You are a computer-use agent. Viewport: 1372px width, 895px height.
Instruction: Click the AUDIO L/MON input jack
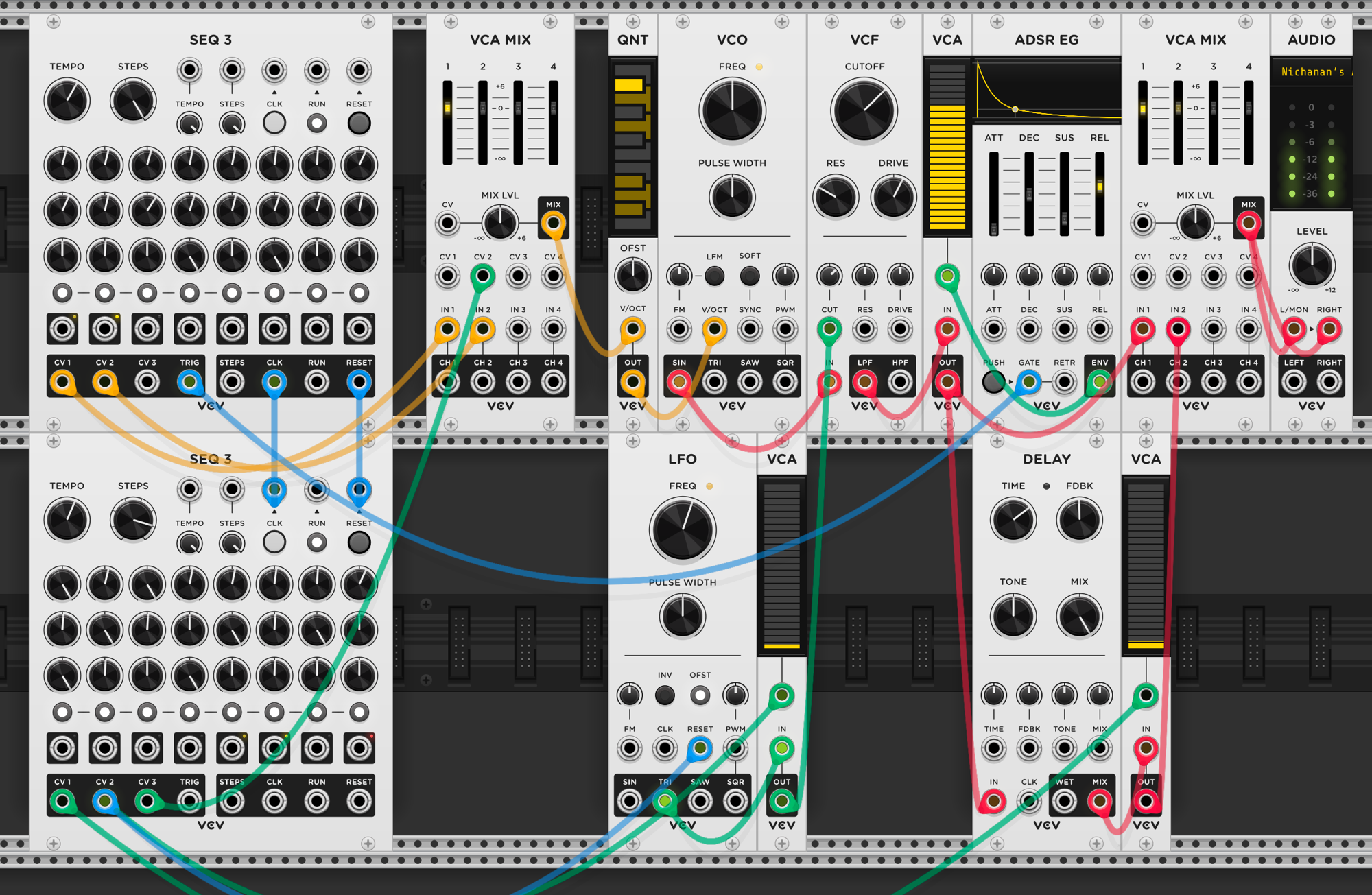(1294, 329)
